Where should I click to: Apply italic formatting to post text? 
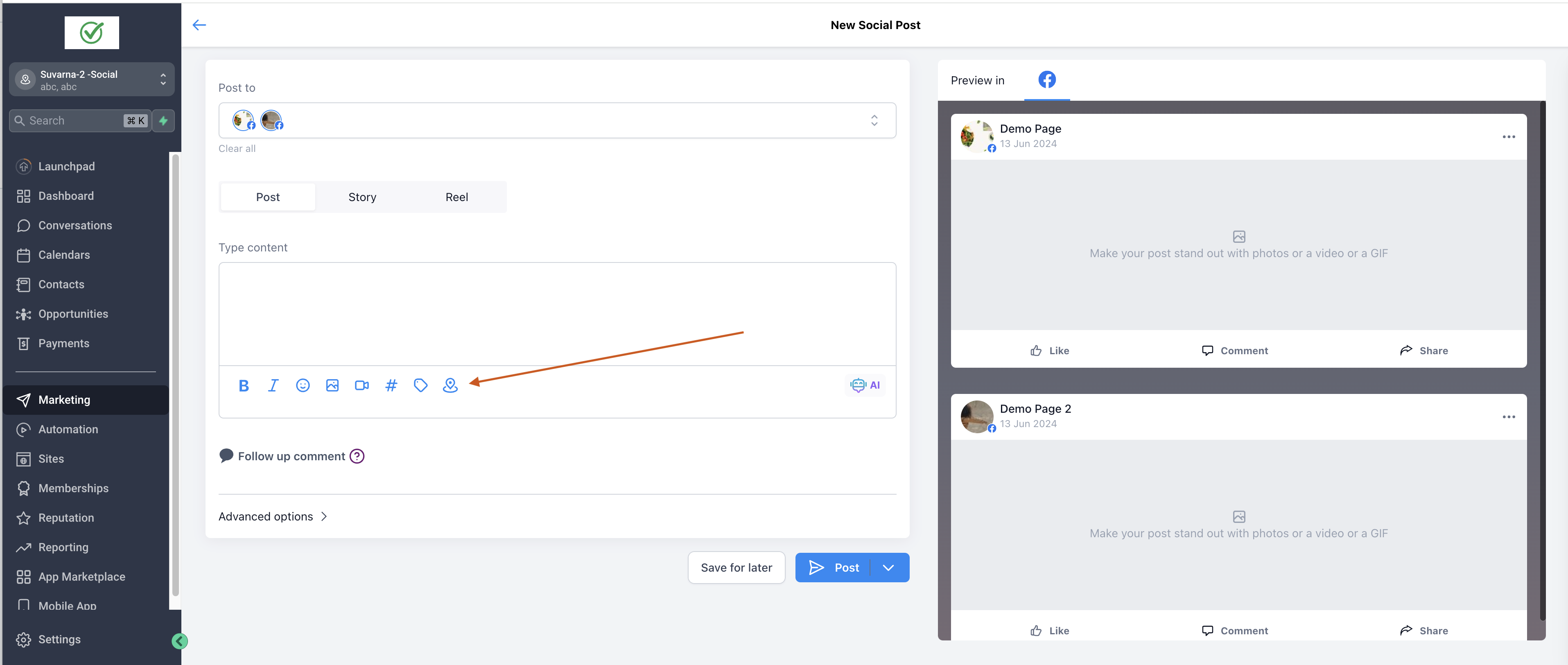273,385
